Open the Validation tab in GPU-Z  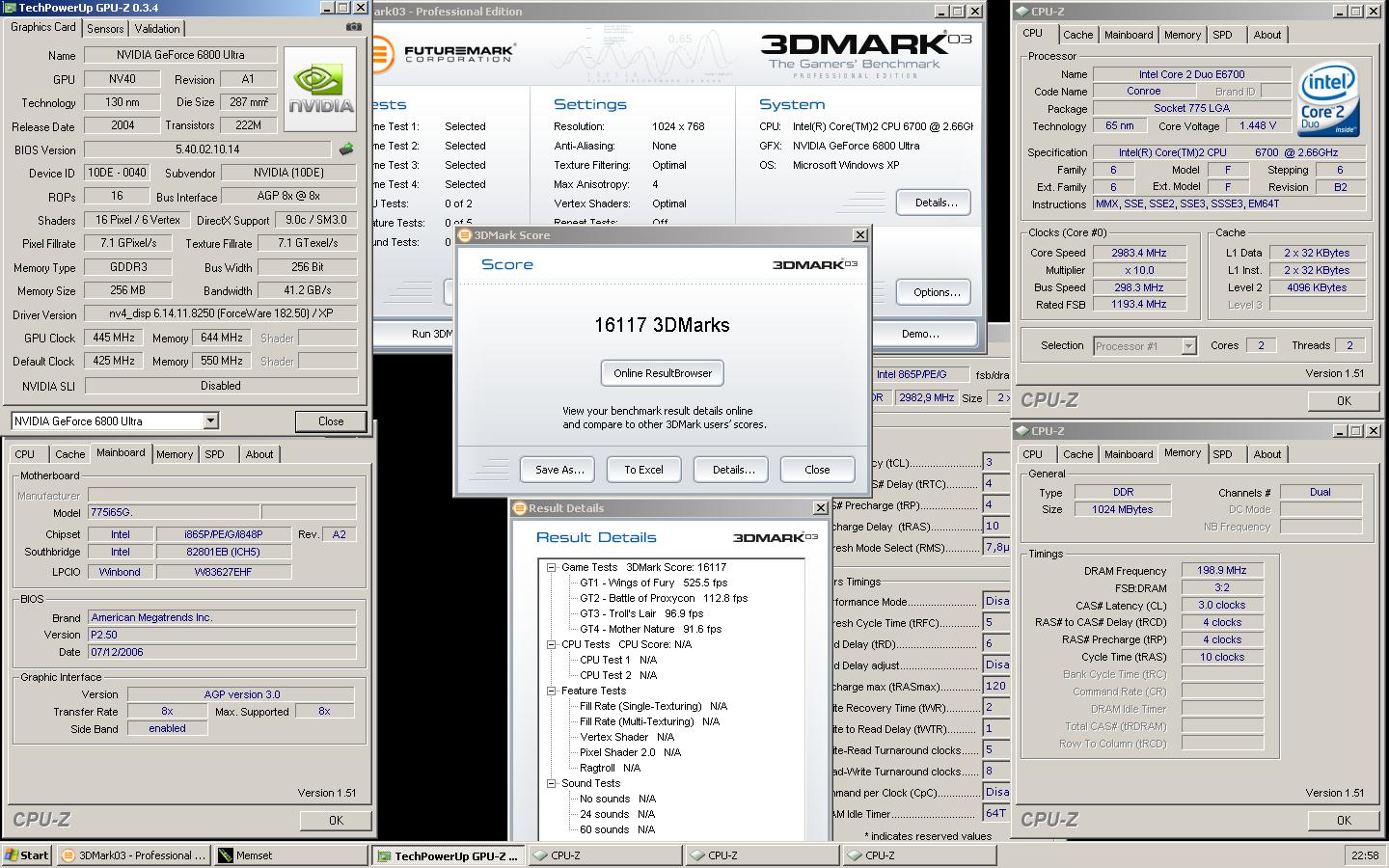[x=157, y=28]
